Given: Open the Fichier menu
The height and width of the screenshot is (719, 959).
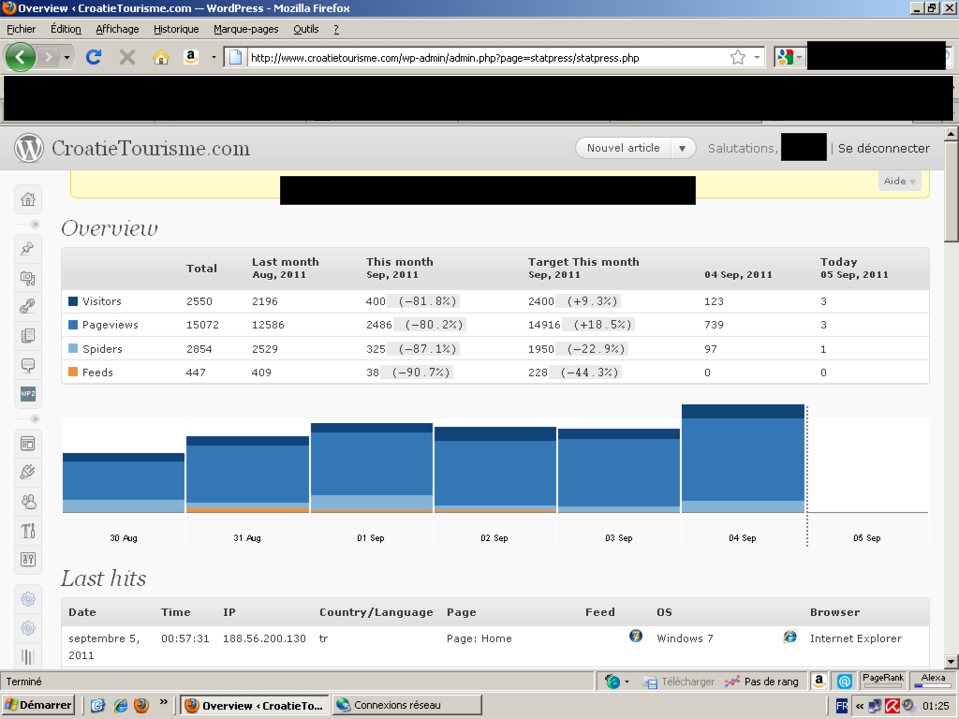Looking at the screenshot, I should 21,29.
